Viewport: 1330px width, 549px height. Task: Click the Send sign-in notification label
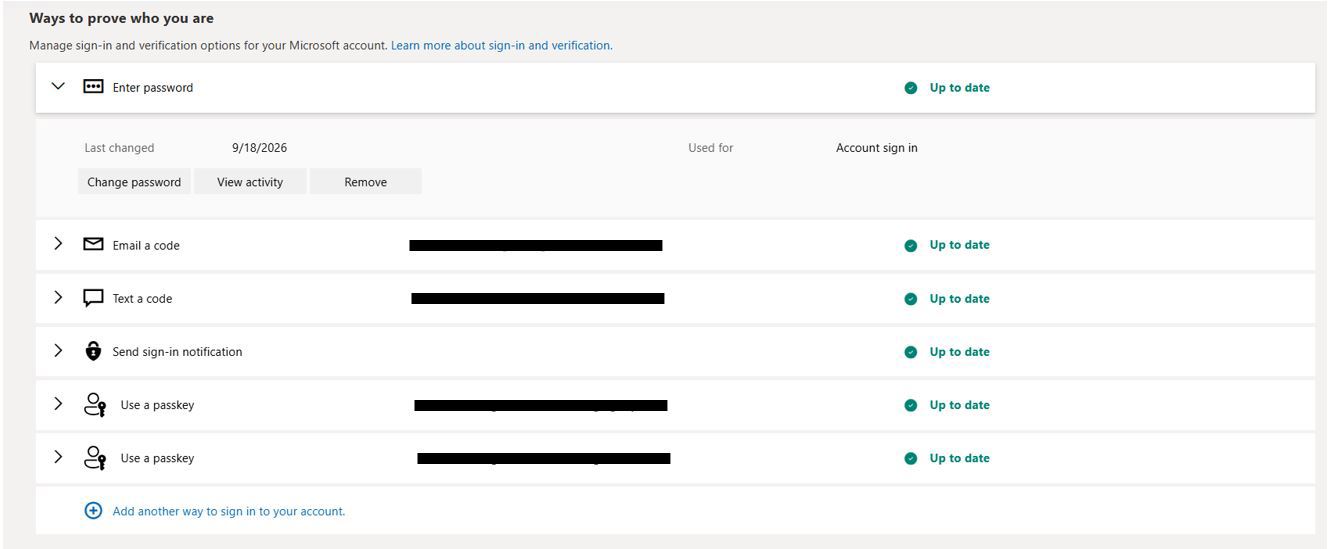click(177, 352)
